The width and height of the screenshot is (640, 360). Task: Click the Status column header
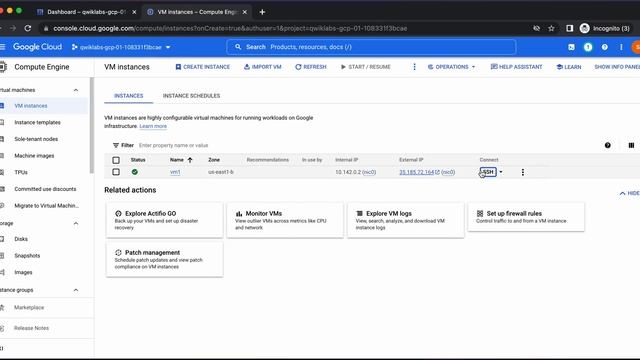tap(138, 160)
